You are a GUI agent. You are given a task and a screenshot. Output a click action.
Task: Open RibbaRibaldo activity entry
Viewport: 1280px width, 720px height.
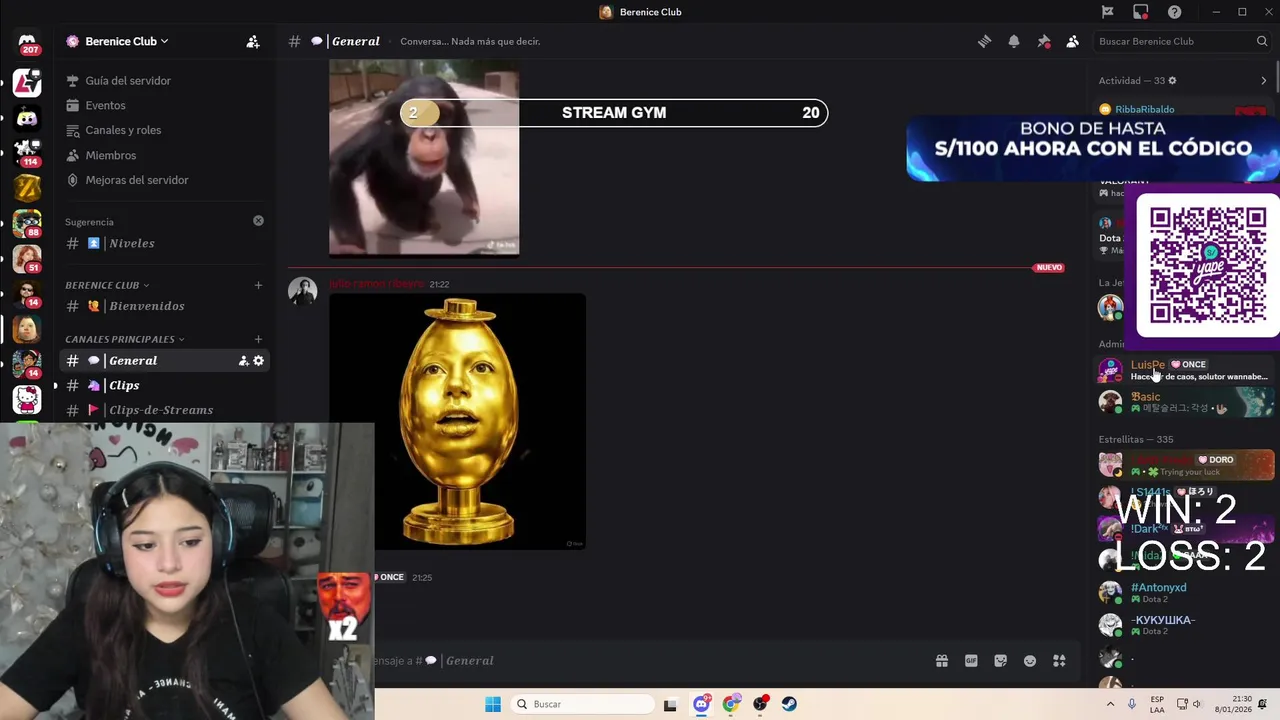(1144, 109)
